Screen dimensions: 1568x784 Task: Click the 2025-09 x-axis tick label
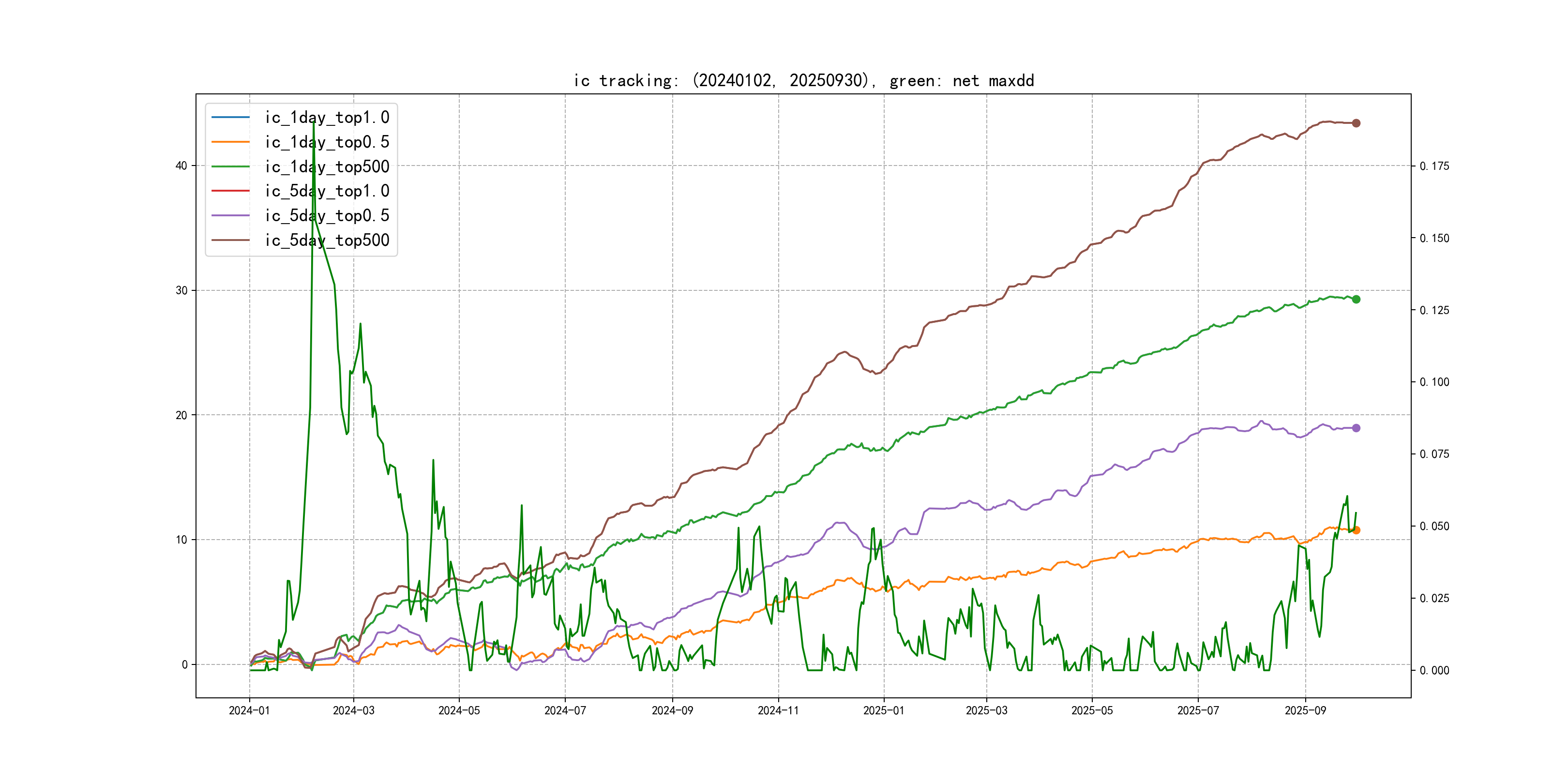click(1305, 710)
